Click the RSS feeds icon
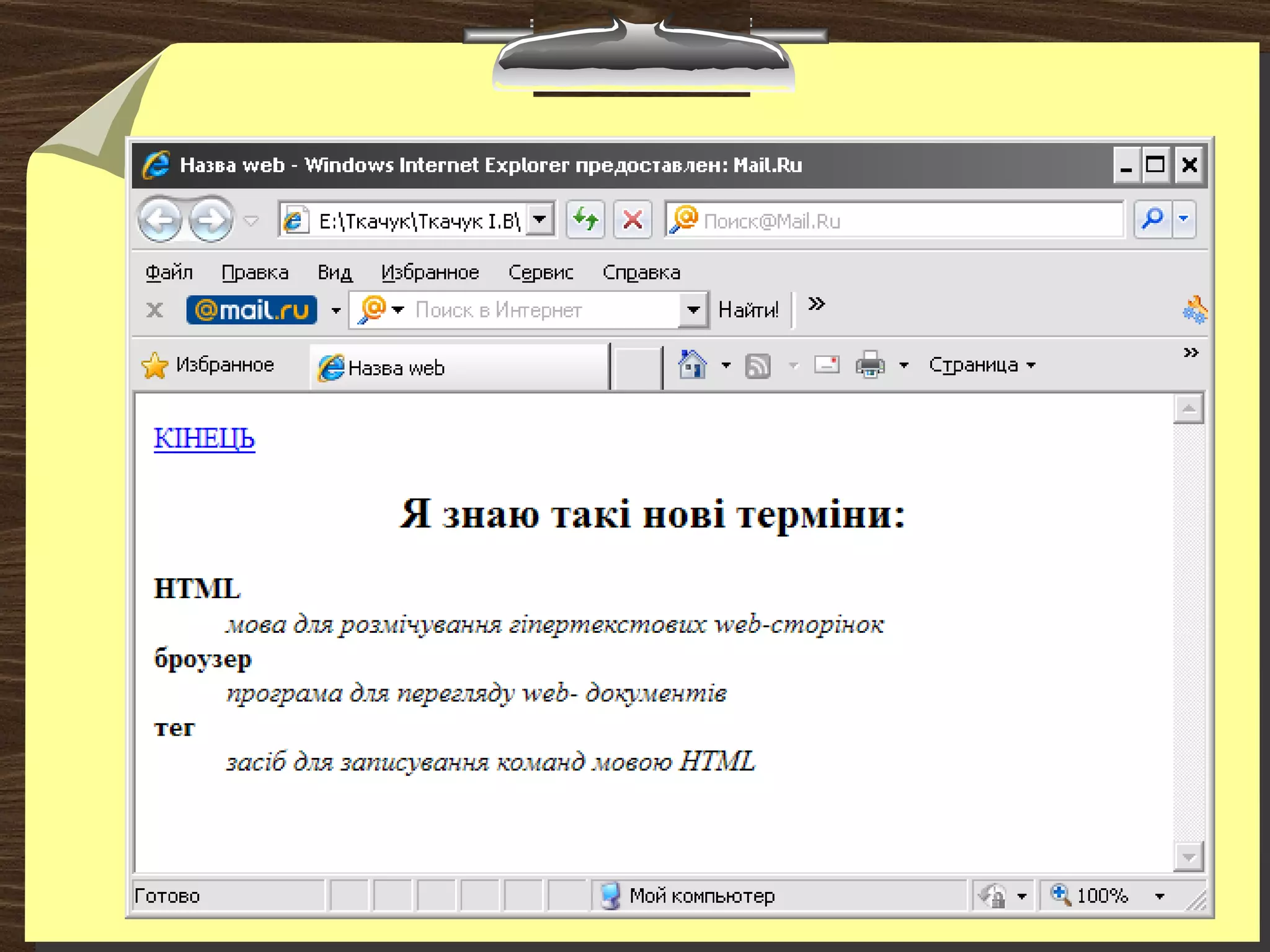 point(758,365)
